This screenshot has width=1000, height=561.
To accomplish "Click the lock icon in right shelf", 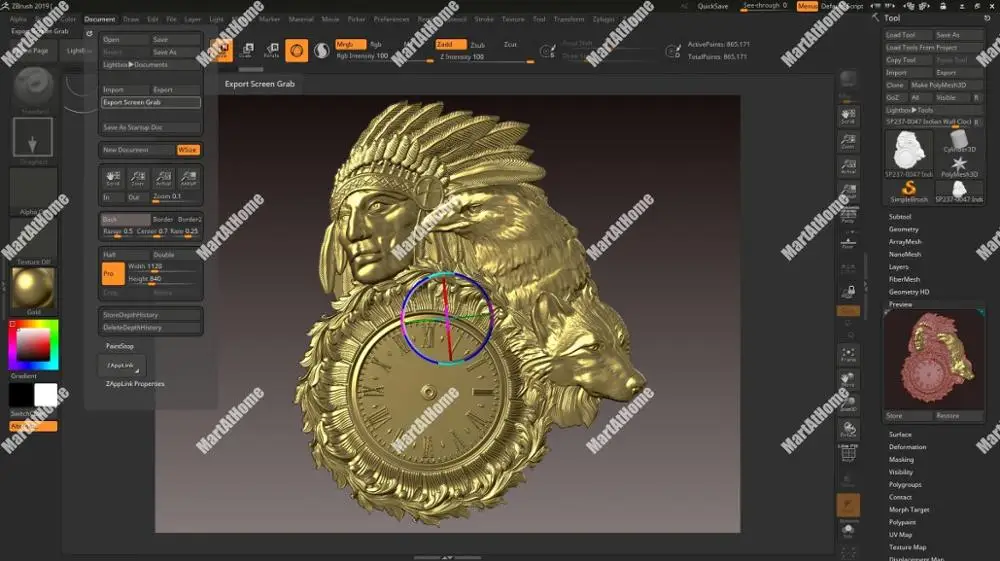I will [848, 292].
